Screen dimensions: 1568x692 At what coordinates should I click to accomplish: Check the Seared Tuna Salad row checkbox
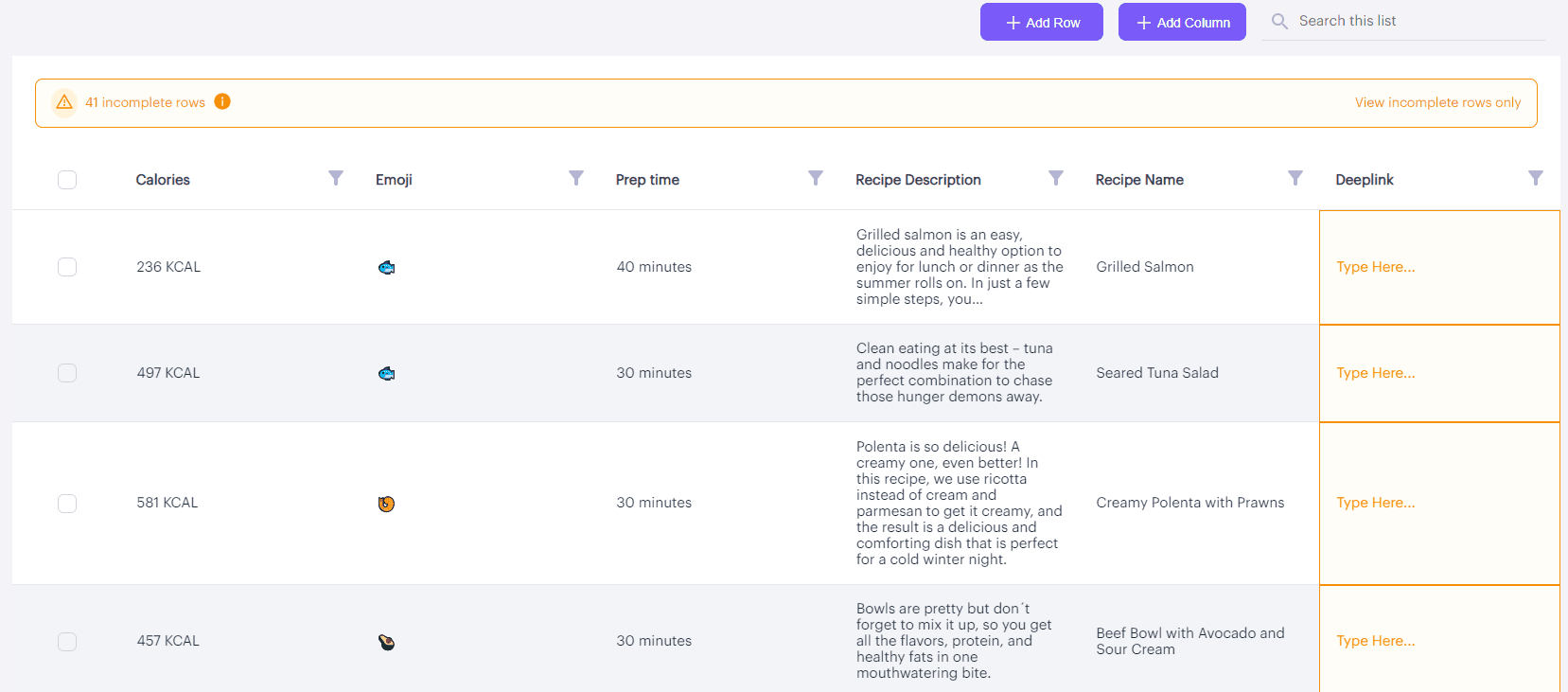[x=67, y=373]
